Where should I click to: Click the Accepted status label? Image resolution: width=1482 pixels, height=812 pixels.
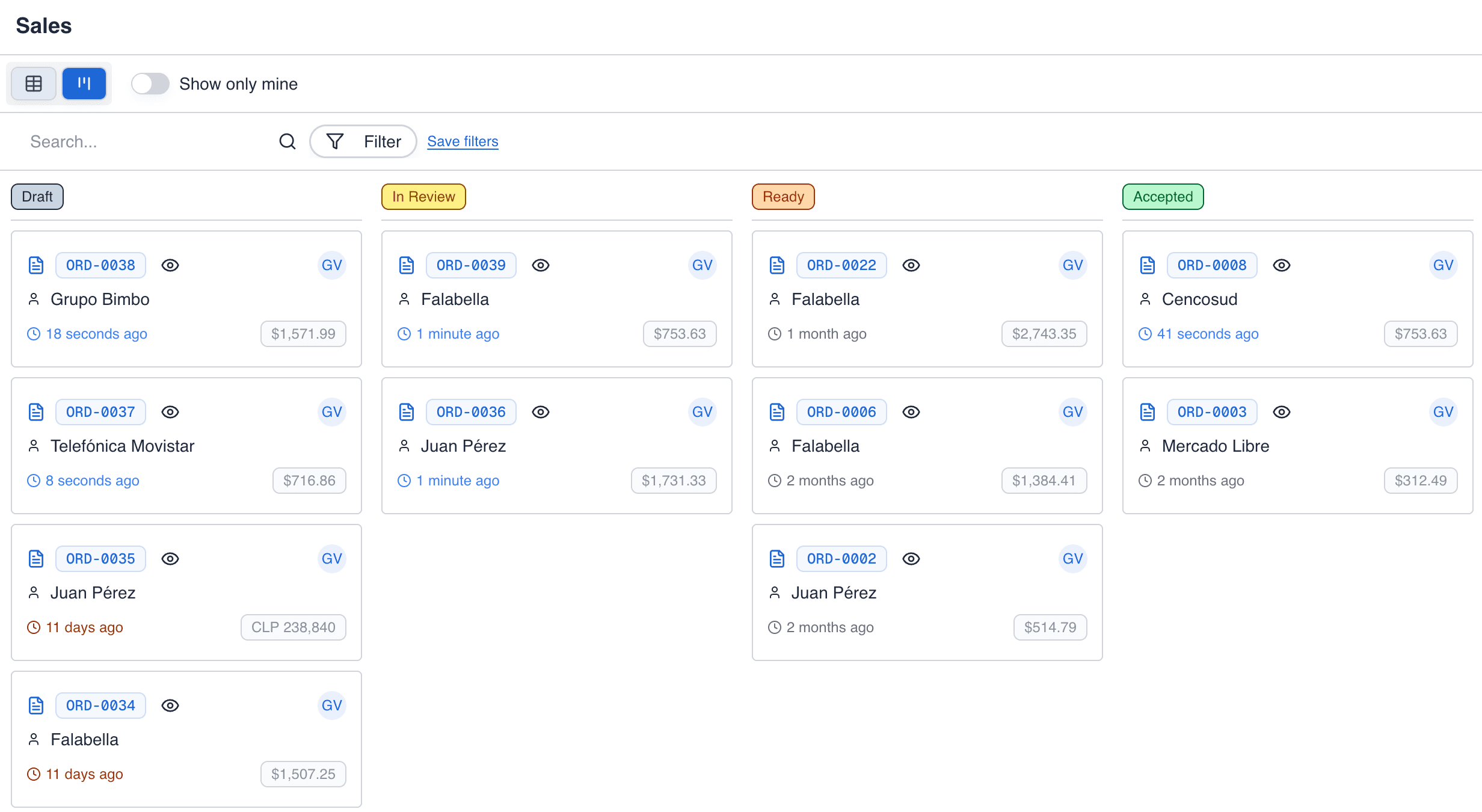coord(1161,196)
